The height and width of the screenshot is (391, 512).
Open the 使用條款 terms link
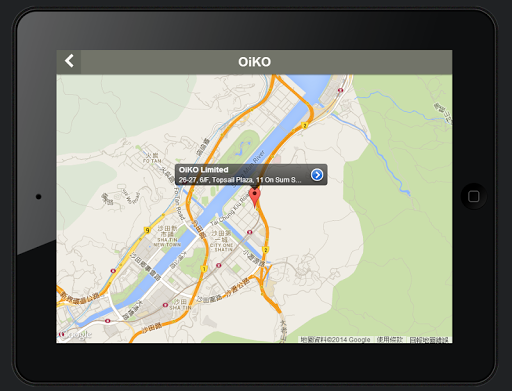[389, 339]
